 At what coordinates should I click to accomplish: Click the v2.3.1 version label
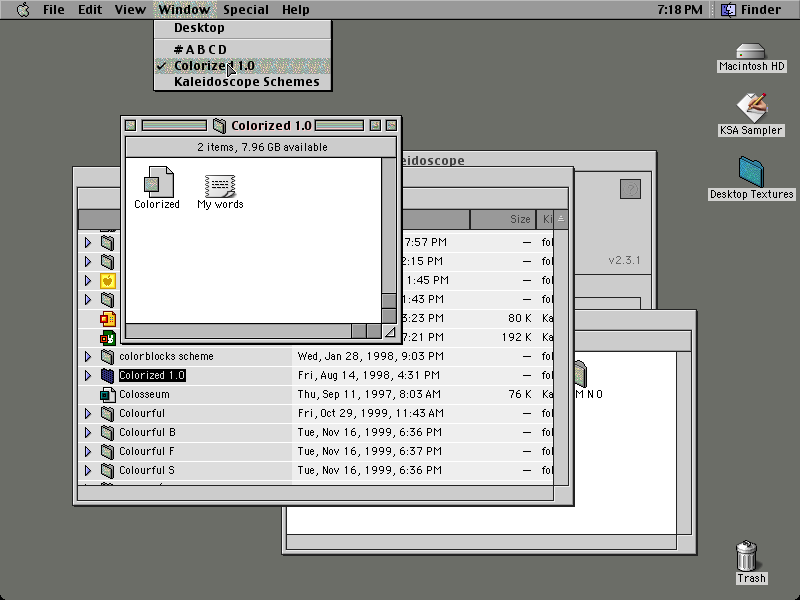pyautogui.click(x=624, y=260)
